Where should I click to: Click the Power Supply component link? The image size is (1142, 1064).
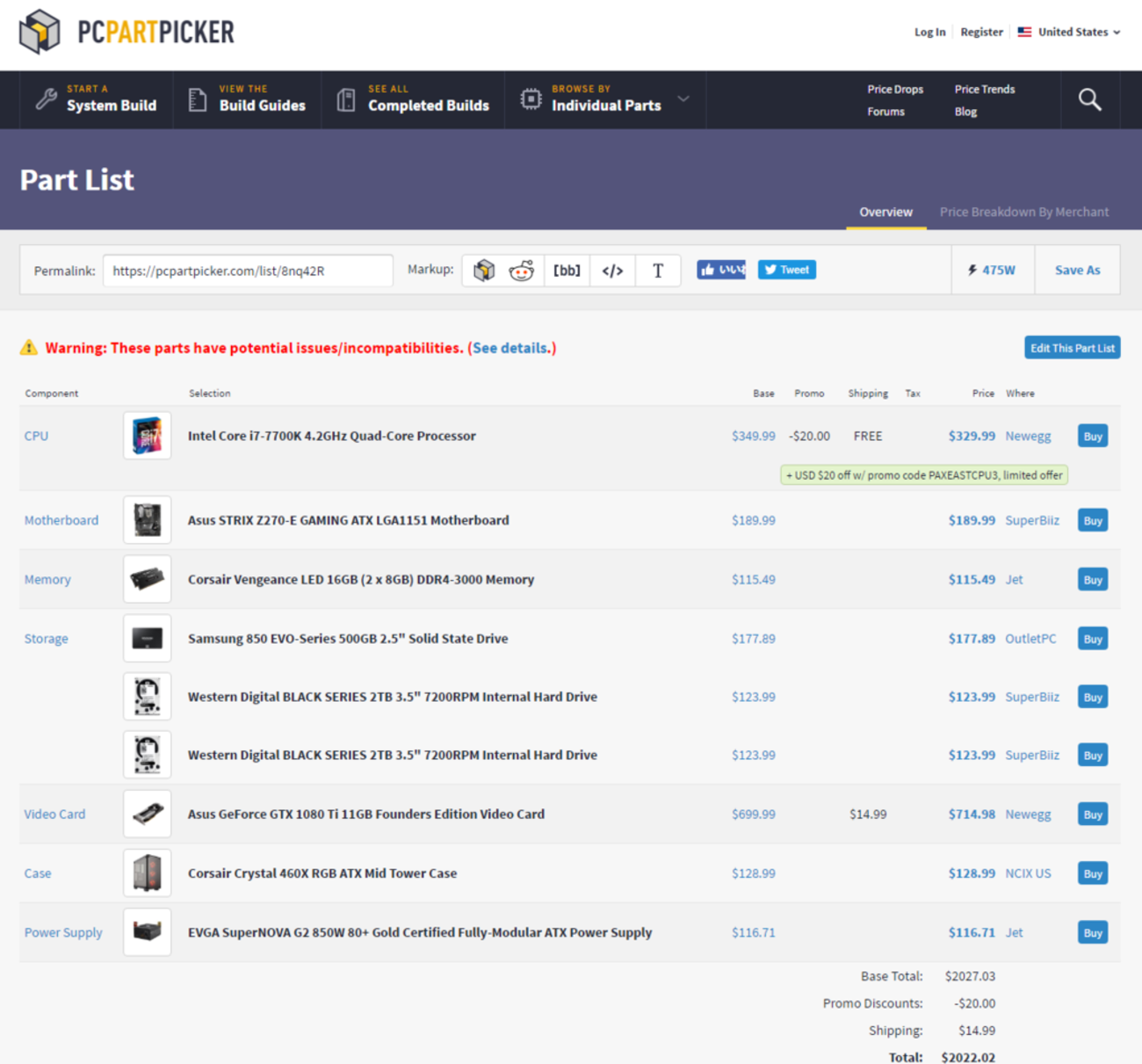click(63, 932)
